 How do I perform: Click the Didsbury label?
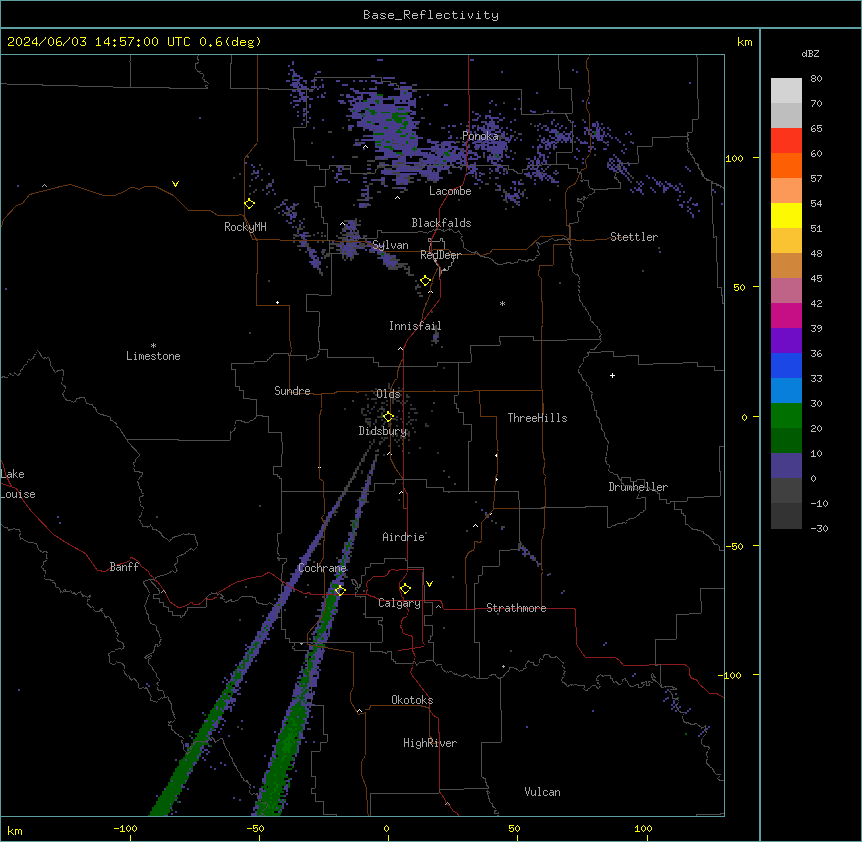[383, 431]
